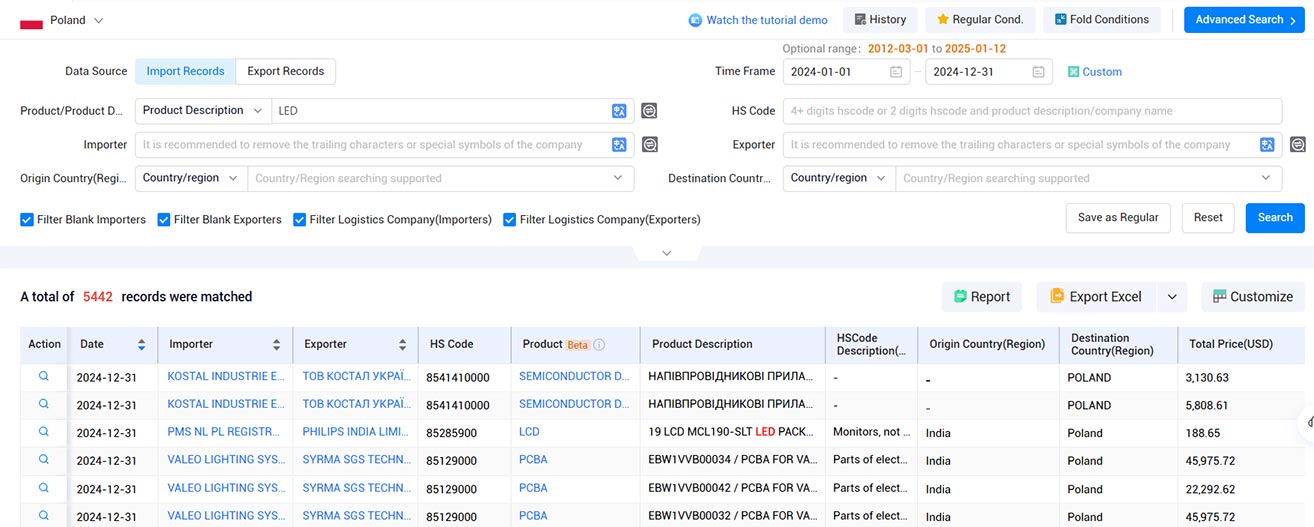Select the Import Records tab
Screen dimensions: 1314x527
185,72
